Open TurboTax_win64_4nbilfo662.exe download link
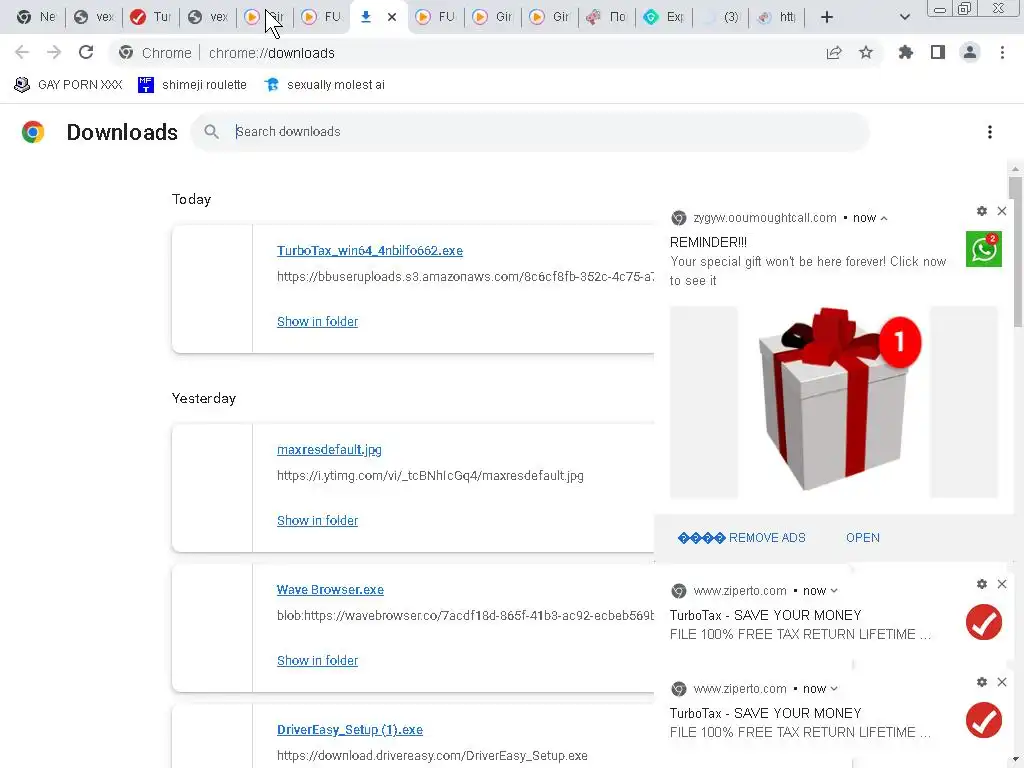 370,251
